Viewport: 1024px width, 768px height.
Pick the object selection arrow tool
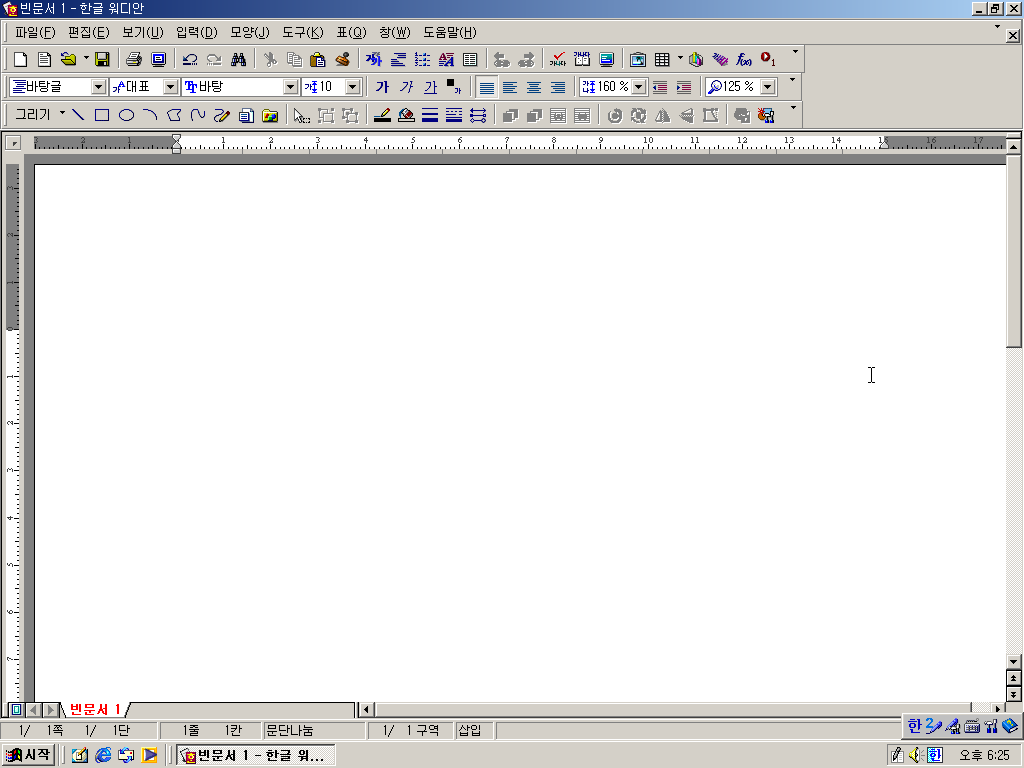pos(301,116)
